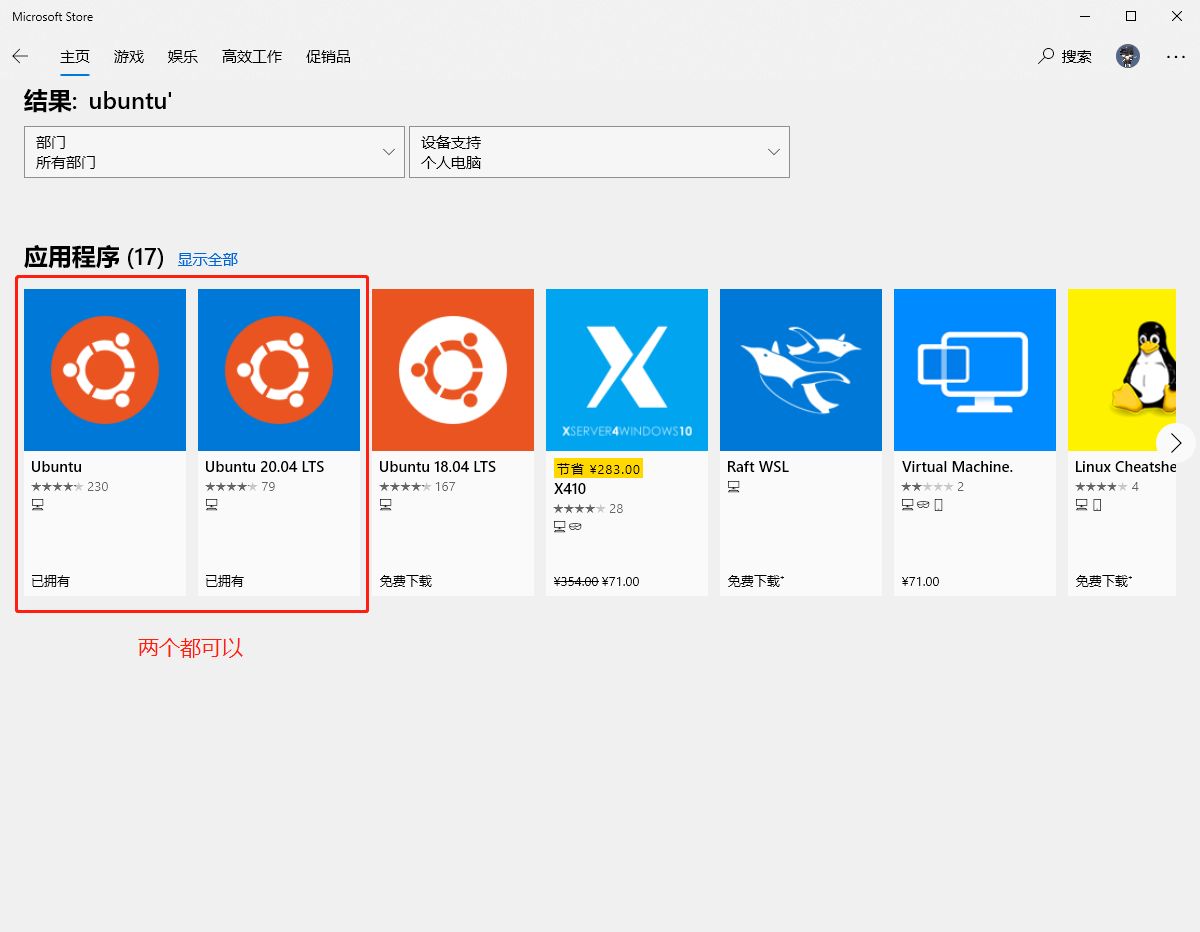Click the user profile avatar
Image resolution: width=1200 pixels, height=932 pixels.
1128,56
